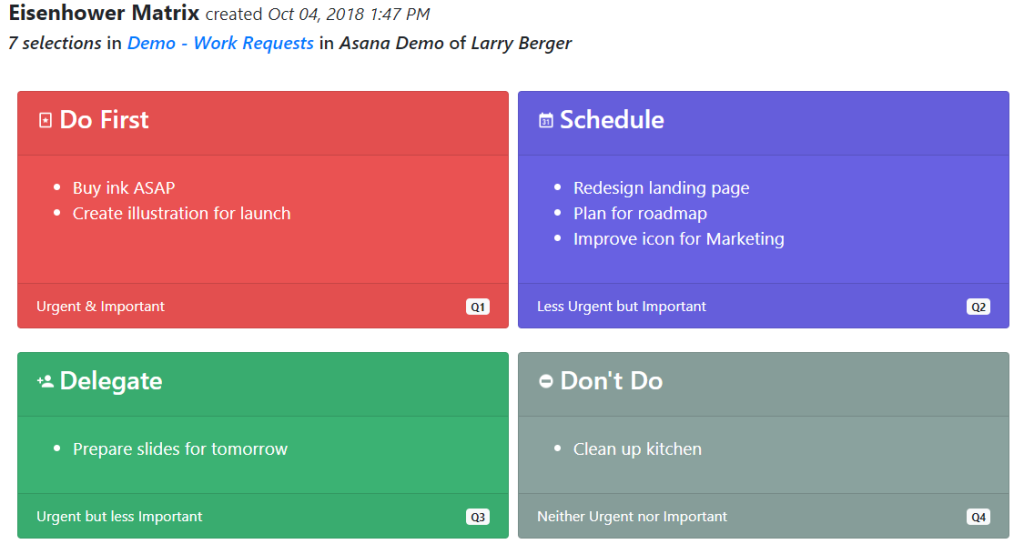Click the Delegate add-person icon

(45, 382)
